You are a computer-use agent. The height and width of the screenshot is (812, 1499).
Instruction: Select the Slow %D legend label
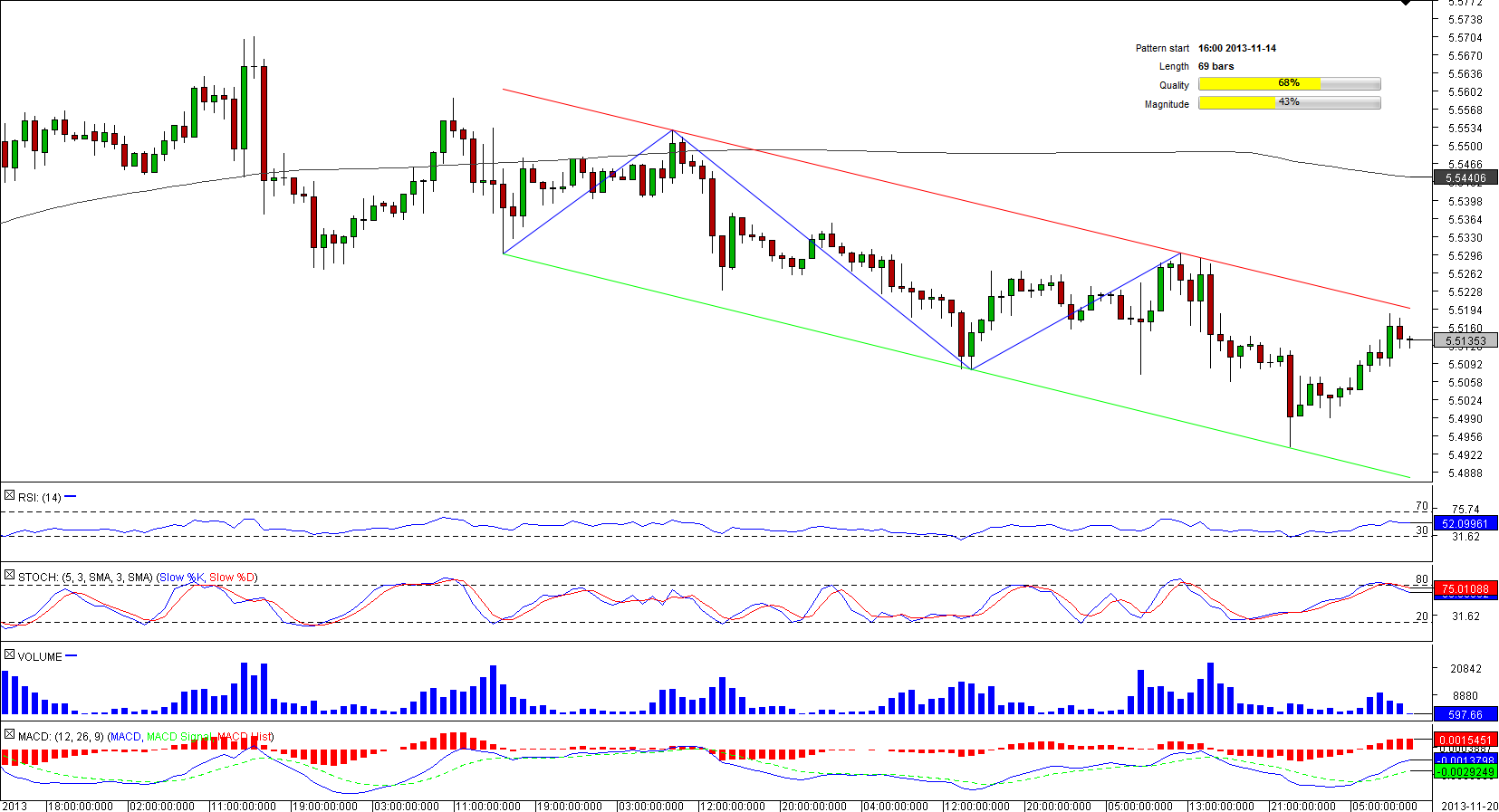232,577
